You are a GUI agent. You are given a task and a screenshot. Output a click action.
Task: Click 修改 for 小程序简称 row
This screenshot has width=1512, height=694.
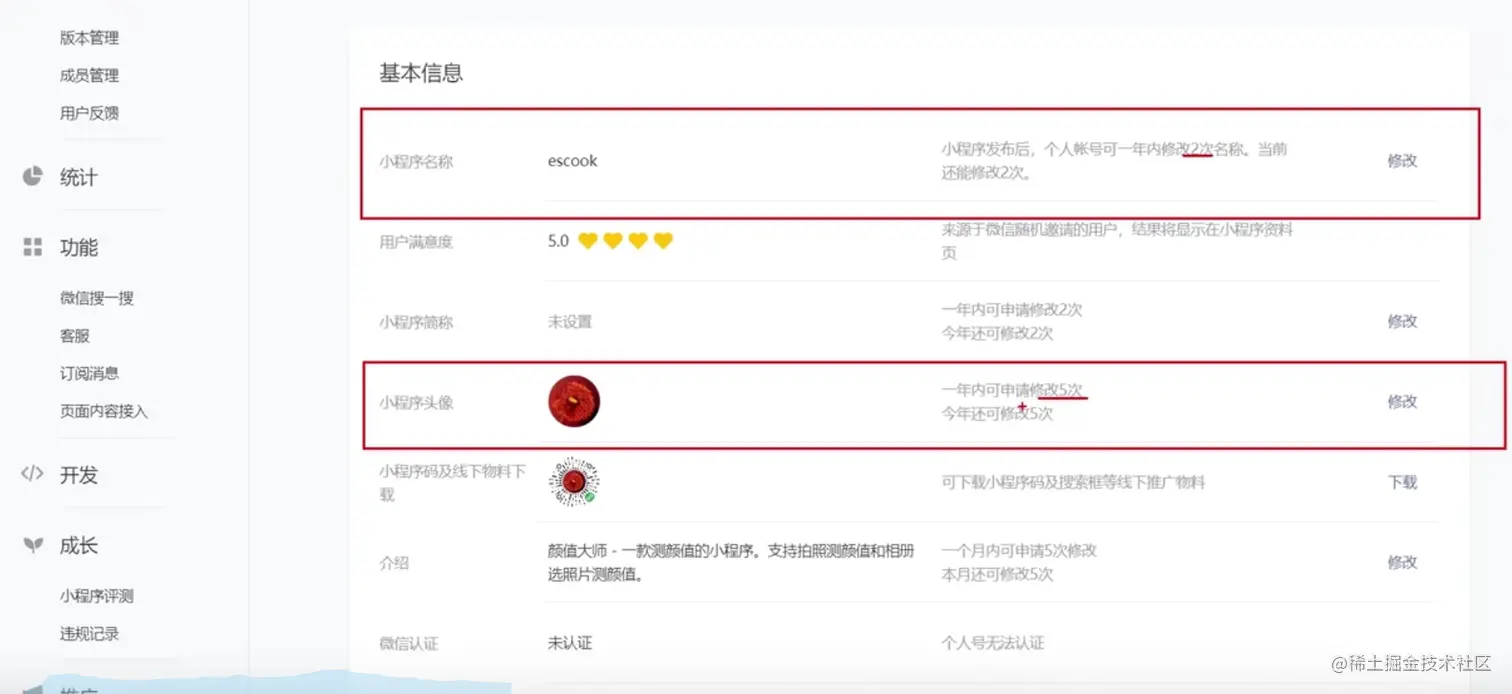[x=1402, y=321]
